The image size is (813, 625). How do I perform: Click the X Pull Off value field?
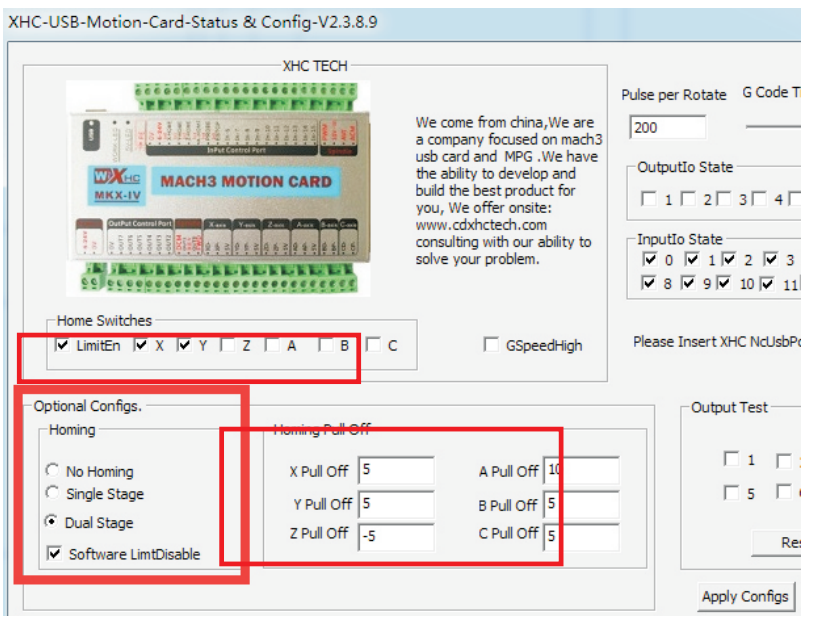coord(396,470)
